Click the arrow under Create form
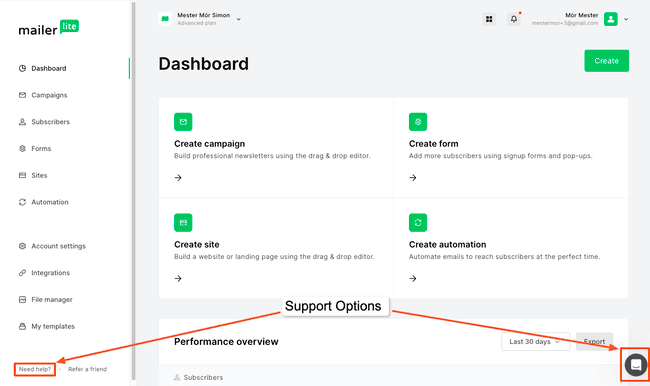The width and height of the screenshot is (650, 386). (413, 177)
